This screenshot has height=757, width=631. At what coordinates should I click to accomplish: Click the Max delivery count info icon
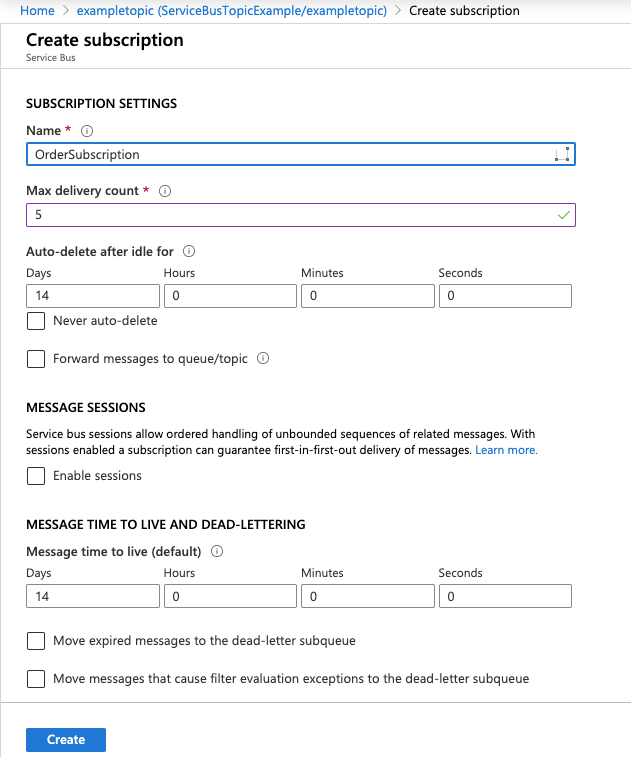[x=165, y=191]
